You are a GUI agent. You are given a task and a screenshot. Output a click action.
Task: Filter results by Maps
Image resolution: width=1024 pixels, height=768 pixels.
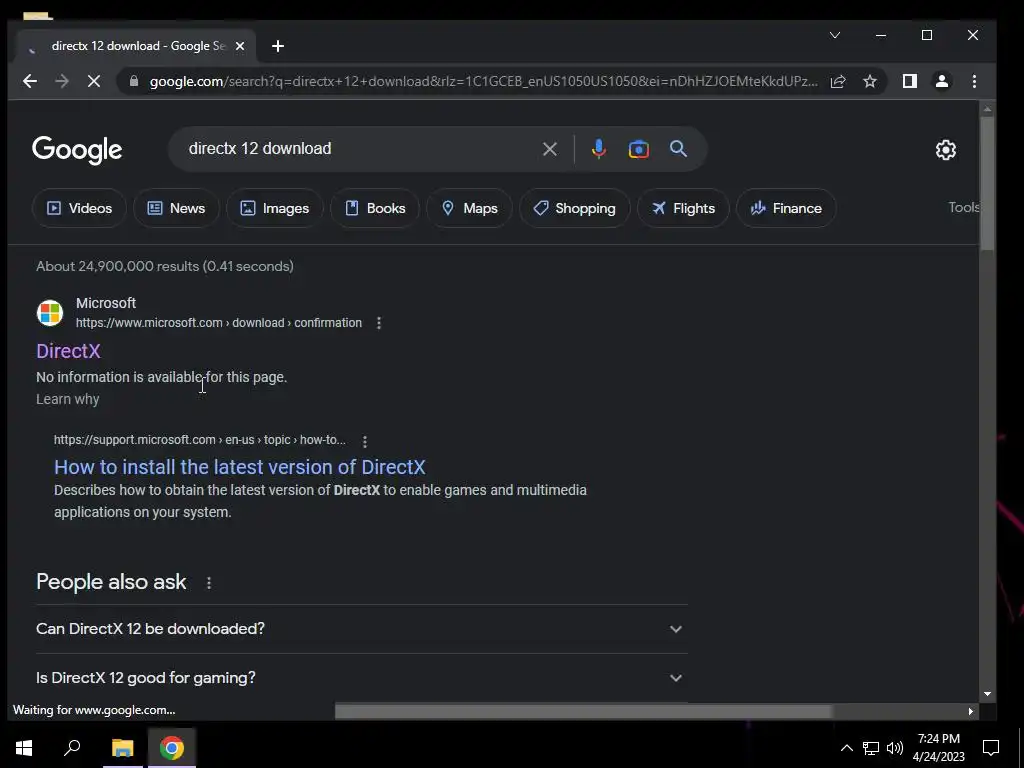click(470, 208)
